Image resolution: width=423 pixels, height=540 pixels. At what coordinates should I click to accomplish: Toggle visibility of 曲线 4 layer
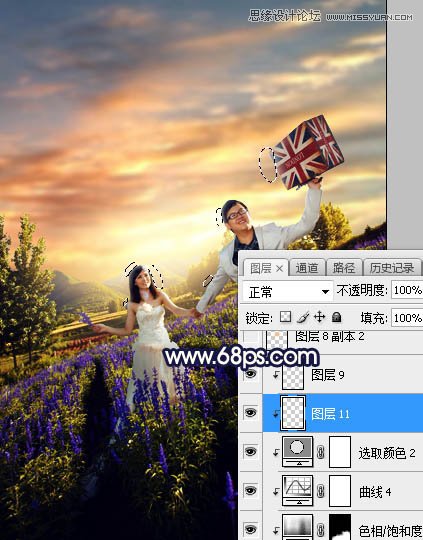click(251, 490)
